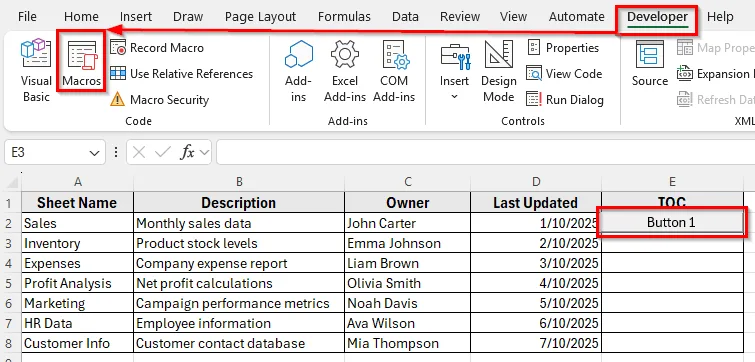This screenshot has width=755, height=362.
Task: Select cell Campaign performance metrics
Action: [239, 303]
